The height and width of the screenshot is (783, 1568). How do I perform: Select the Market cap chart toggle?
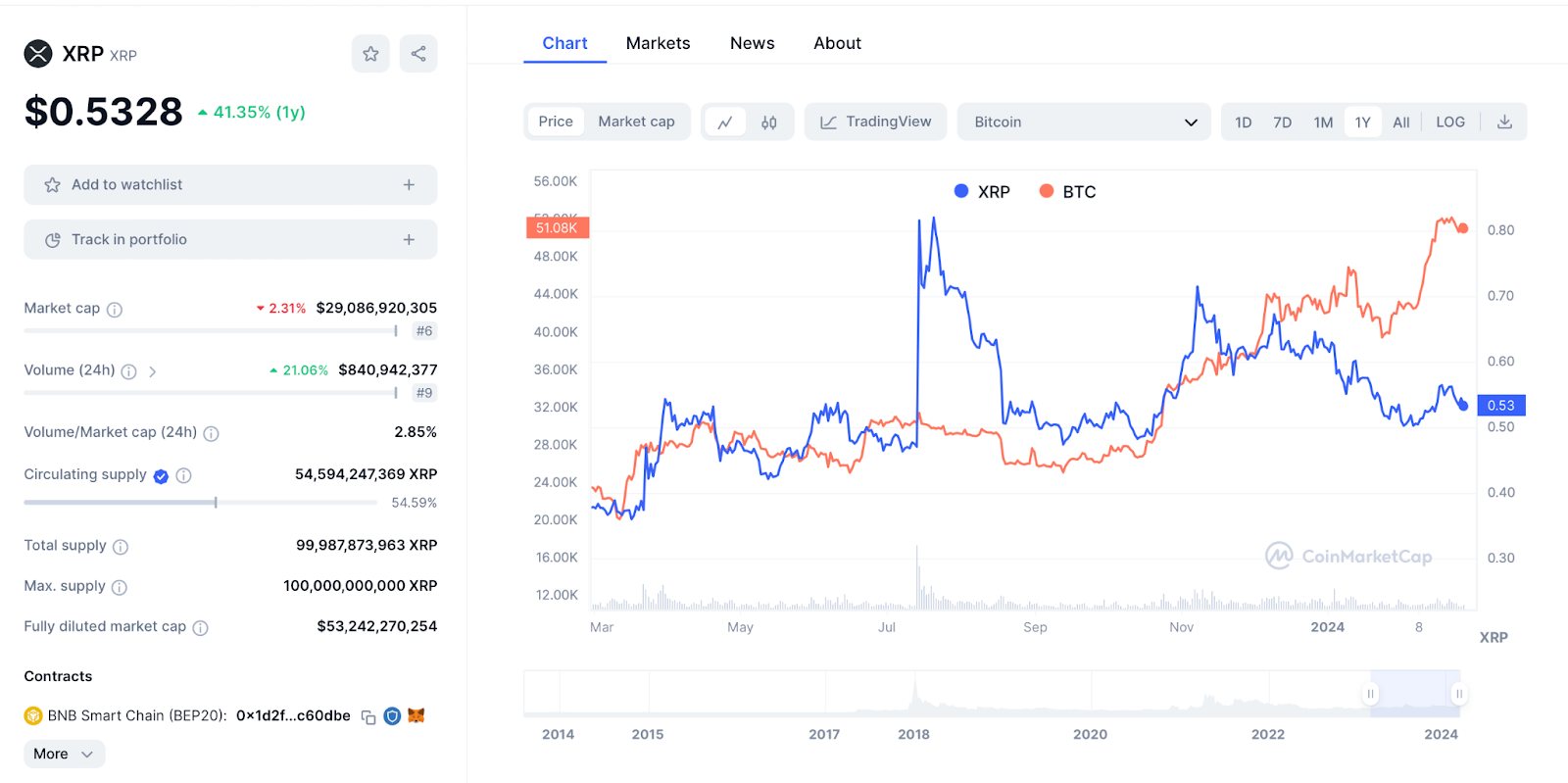[636, 122]
